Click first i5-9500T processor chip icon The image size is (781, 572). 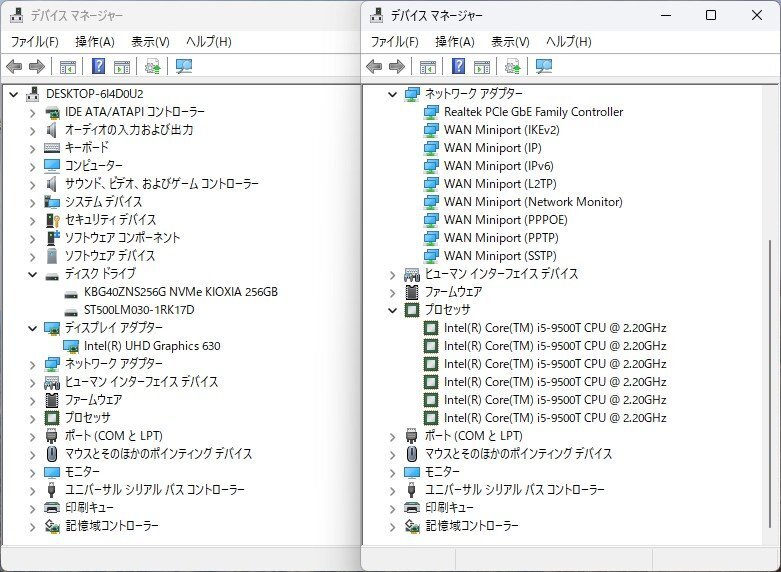(x=431, y=328)
